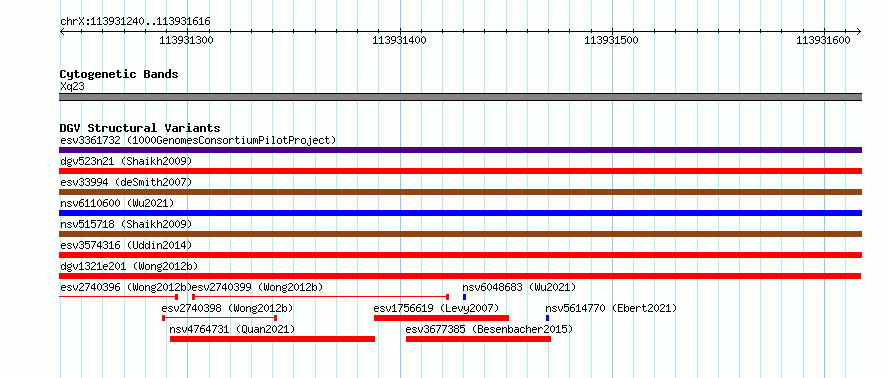Viewport: 890px width, 378px height.
Task: Click the Xq23 band label
Action: pyautogui.click(x=73, y=87)
